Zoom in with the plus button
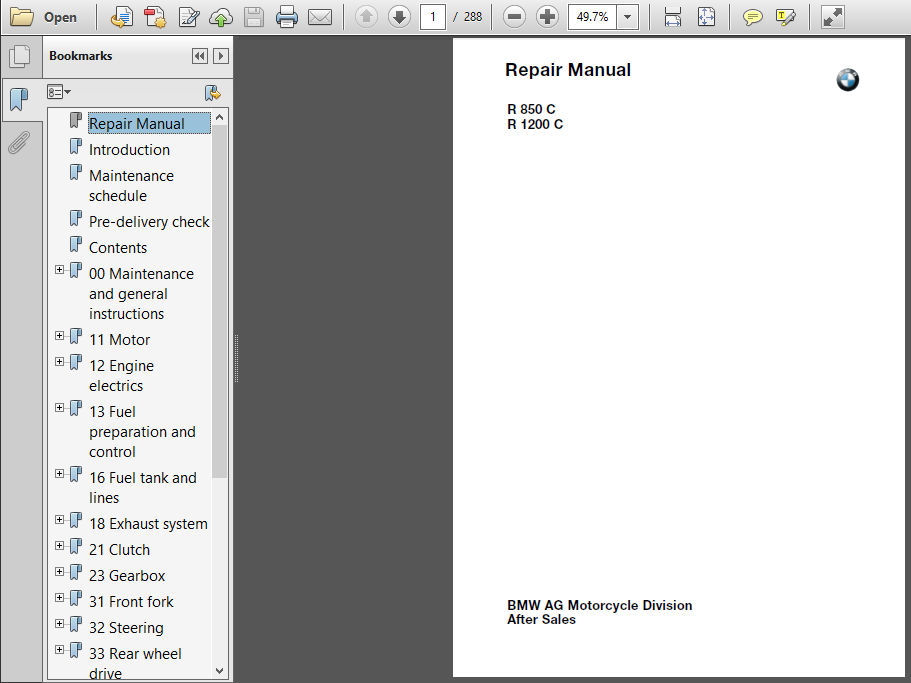Viewport: 911px width, 683px height. coord(547,17)
